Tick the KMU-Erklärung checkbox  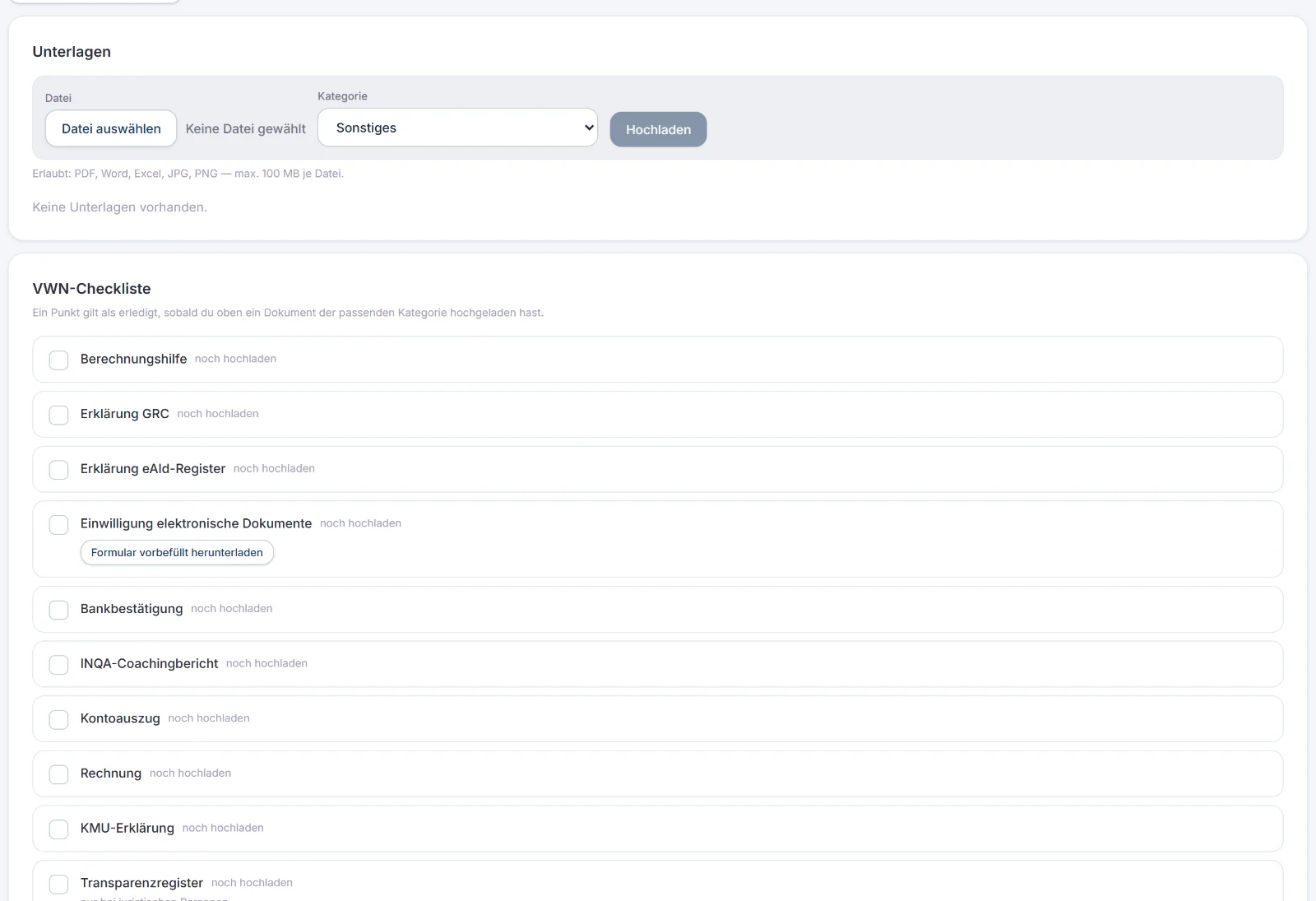58,829
